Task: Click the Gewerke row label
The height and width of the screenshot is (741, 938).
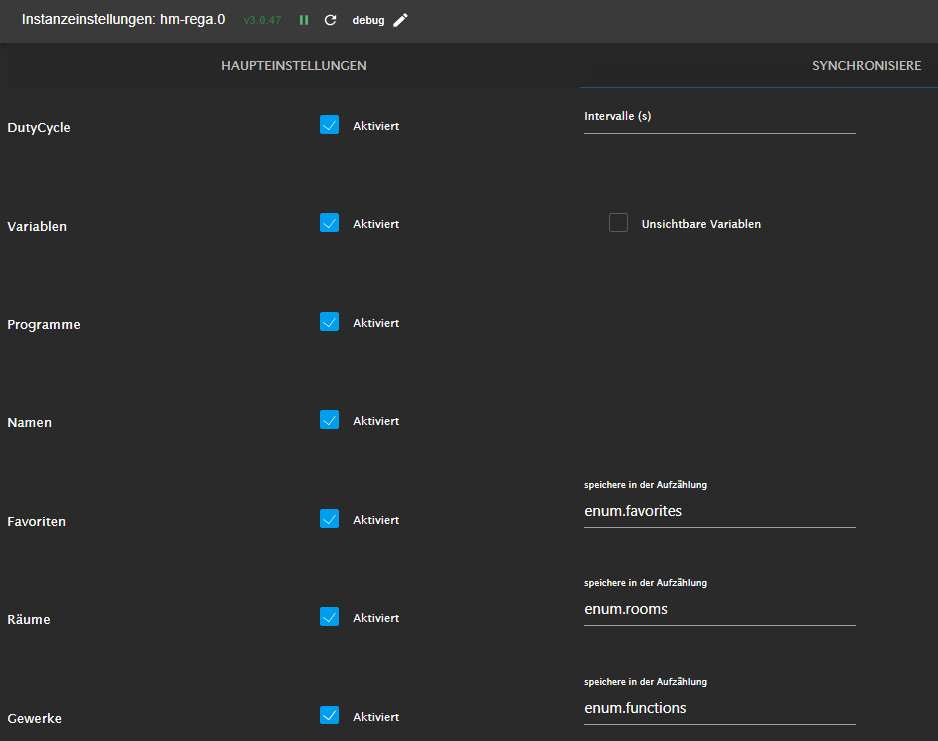Action: [35, 719]
